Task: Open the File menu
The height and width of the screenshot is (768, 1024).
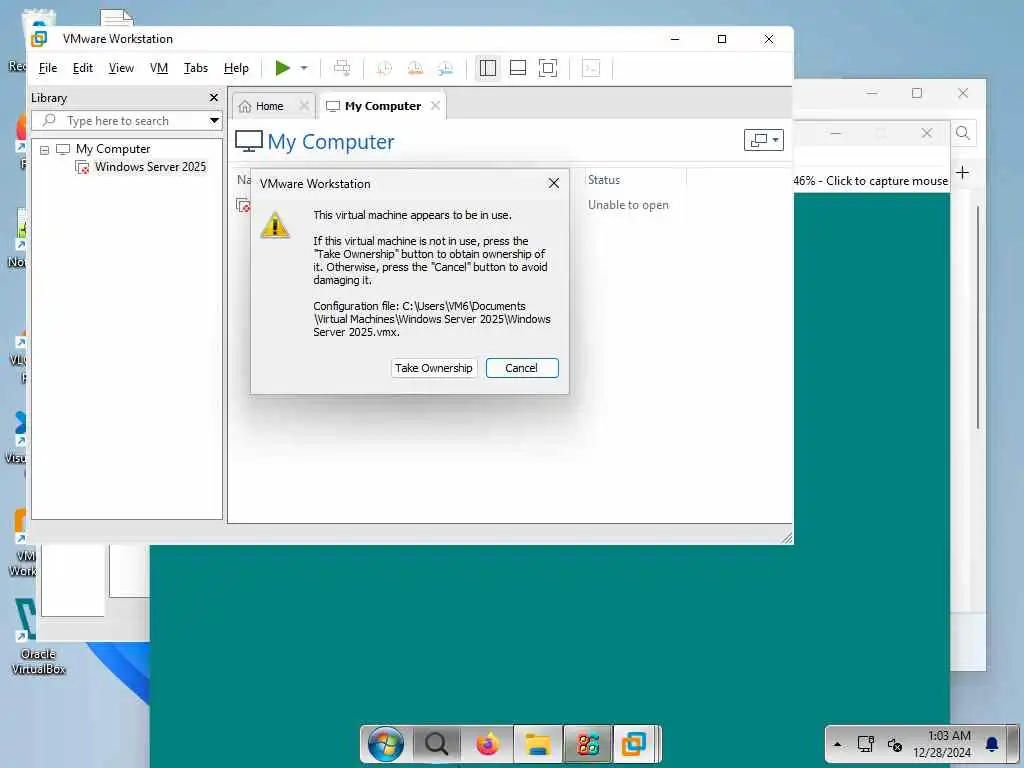Action: tap(48, 68)
